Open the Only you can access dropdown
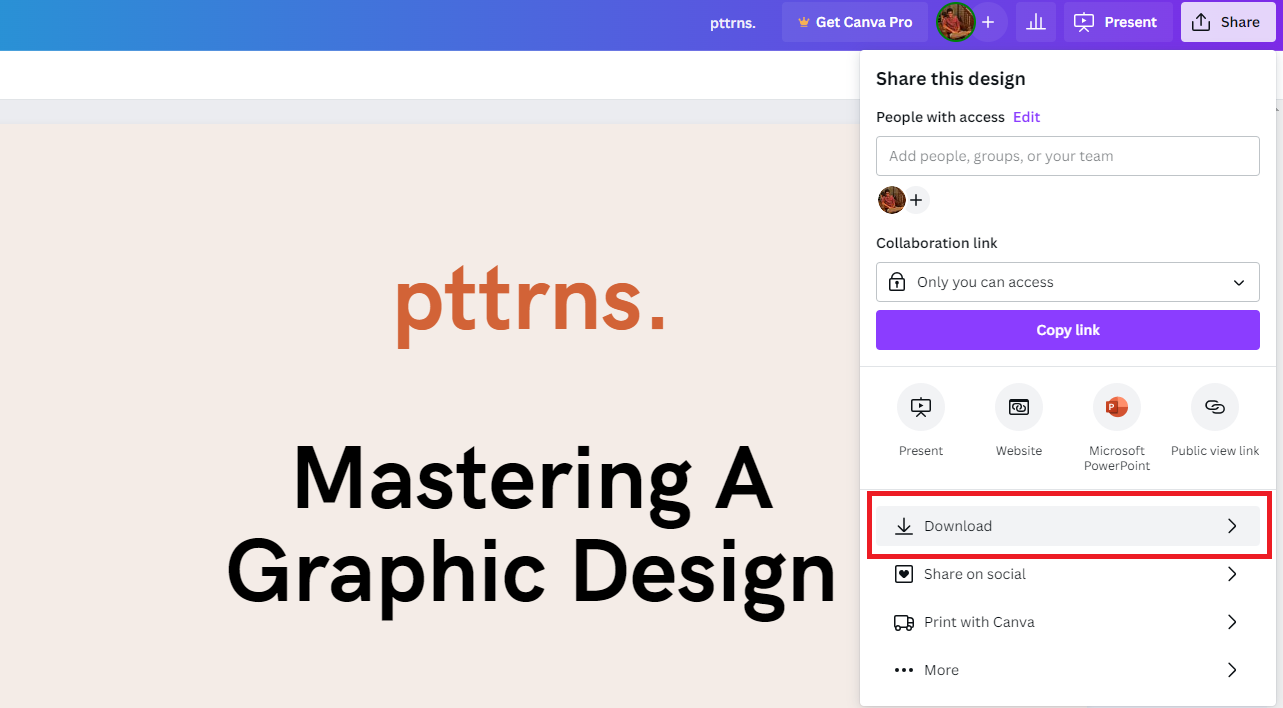This screenshot has height=708, width=1283. click(1068, 282)
